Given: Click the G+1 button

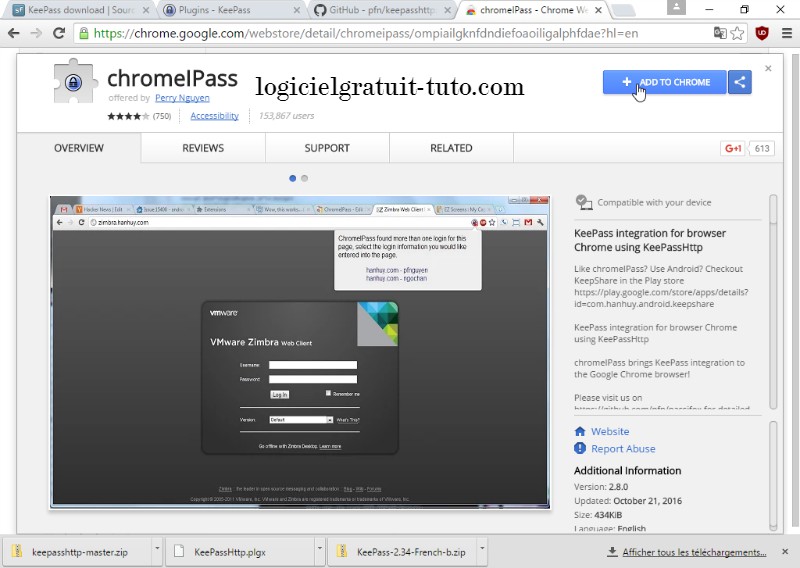Looking at the screenshot, I should (x=733, y=148).
